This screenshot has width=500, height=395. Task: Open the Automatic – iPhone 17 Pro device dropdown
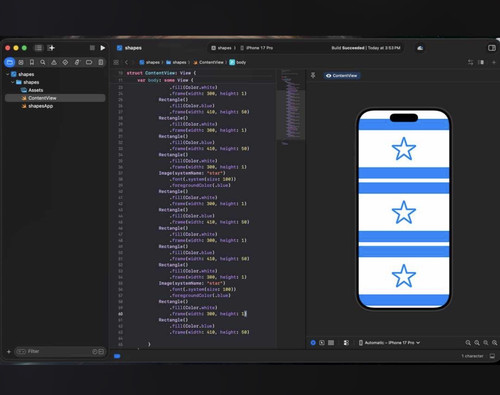click(x=389, y=343)
